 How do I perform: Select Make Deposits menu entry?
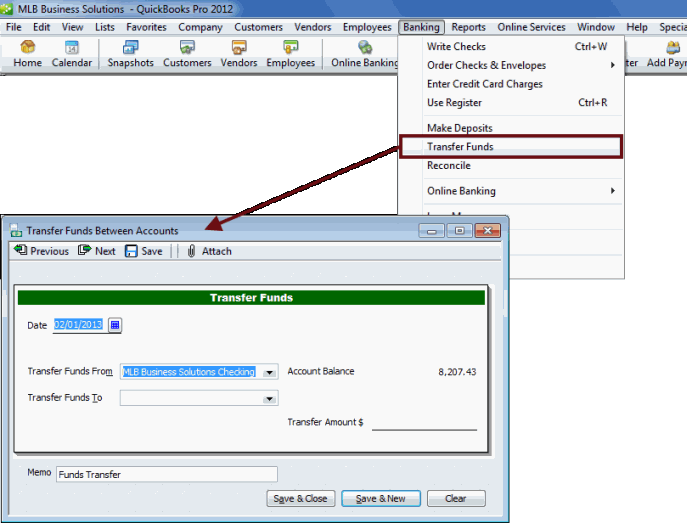511,128
